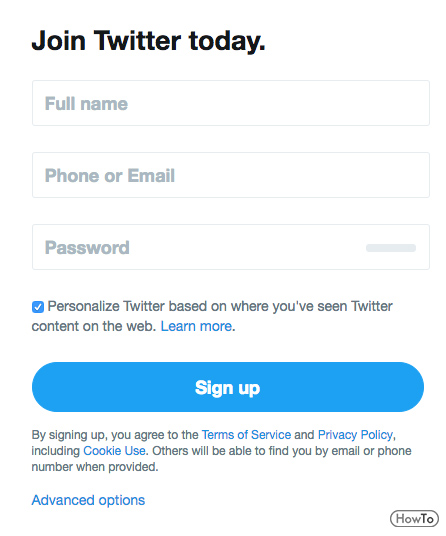
Task: Uncheck the Personalize Twitter checkbox
Action: (38, 307)
